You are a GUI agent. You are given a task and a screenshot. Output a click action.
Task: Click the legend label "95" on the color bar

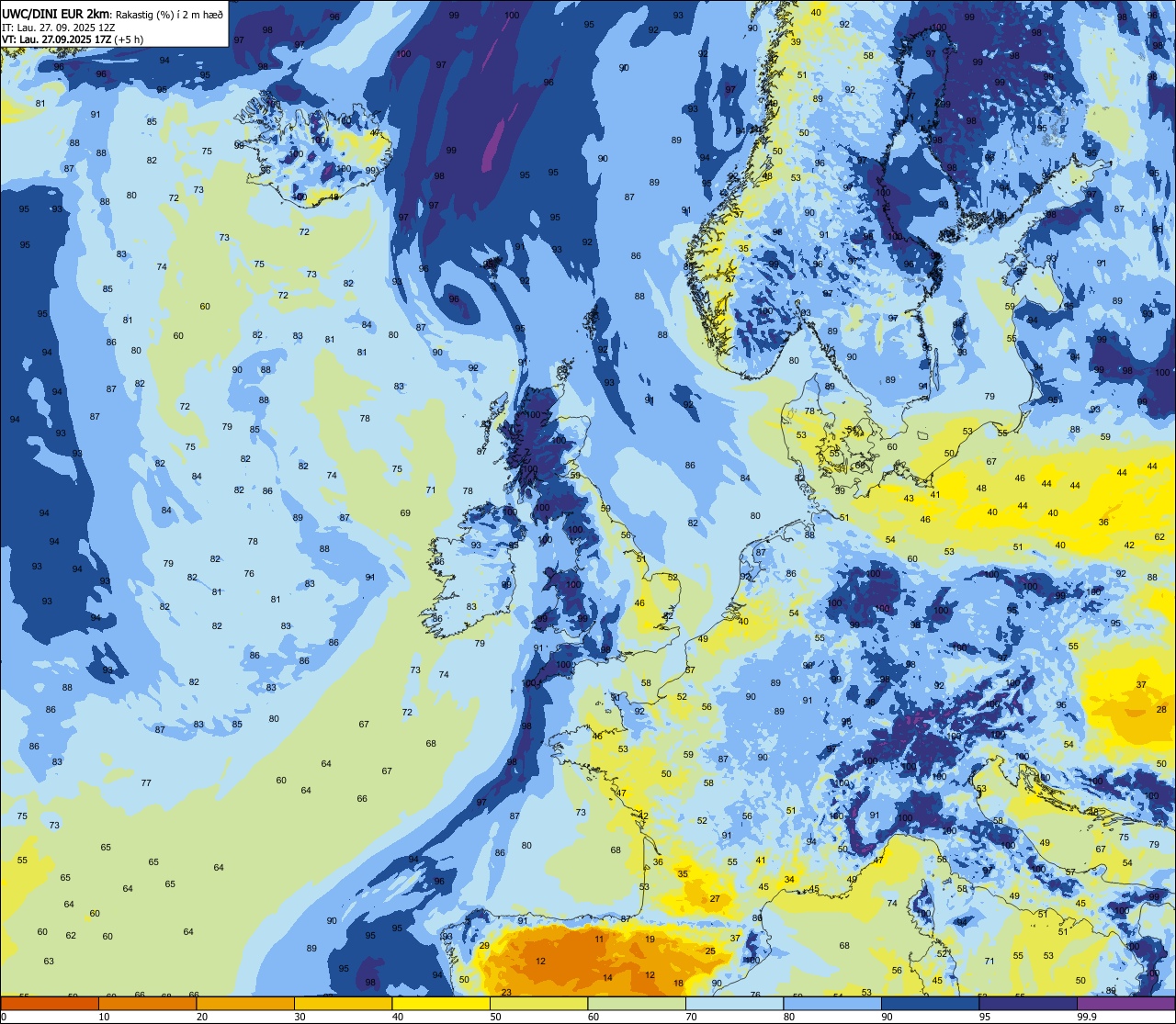click(985, 1017)
